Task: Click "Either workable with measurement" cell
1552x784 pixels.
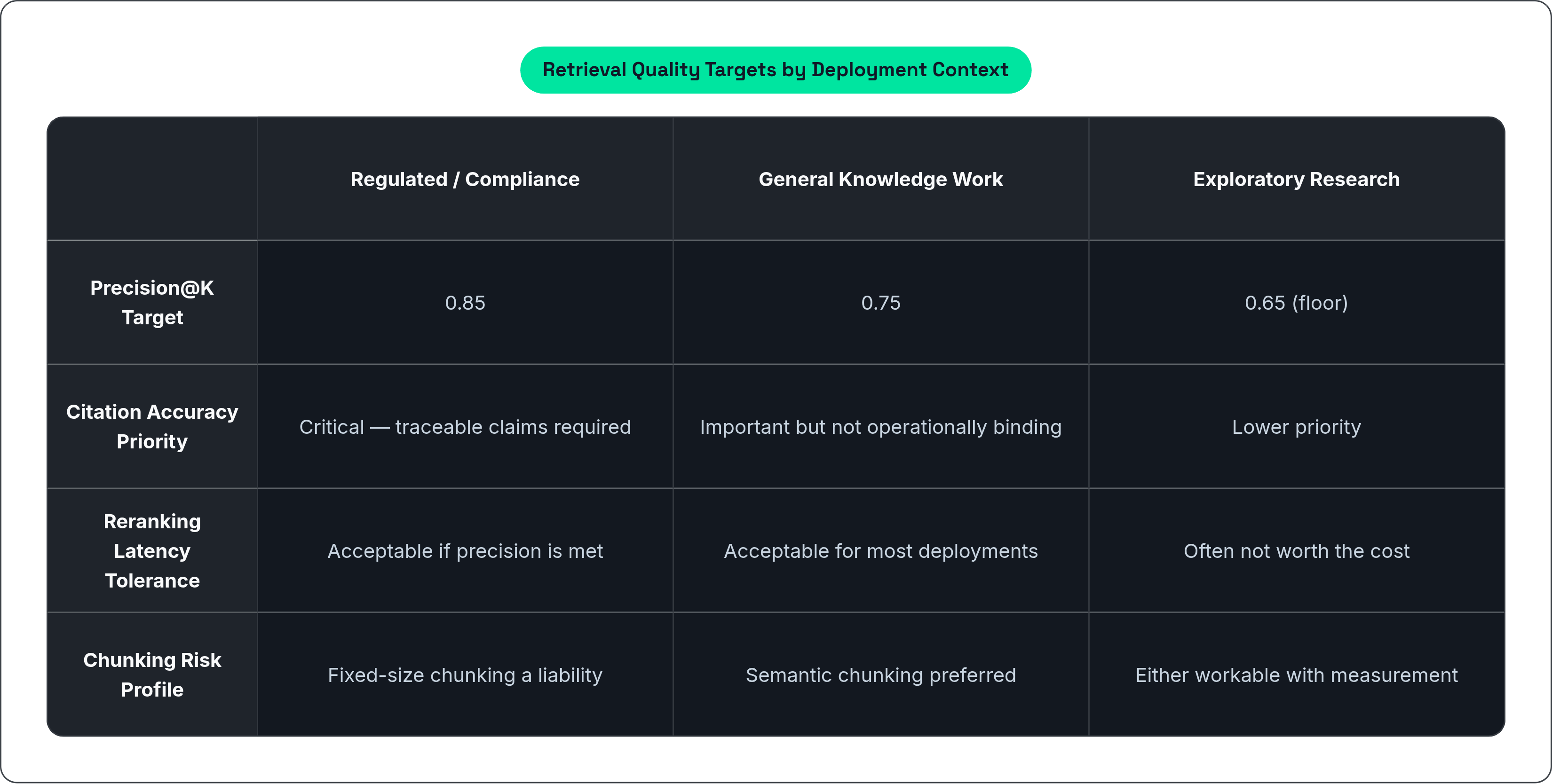Action: tap(1296, 674)
